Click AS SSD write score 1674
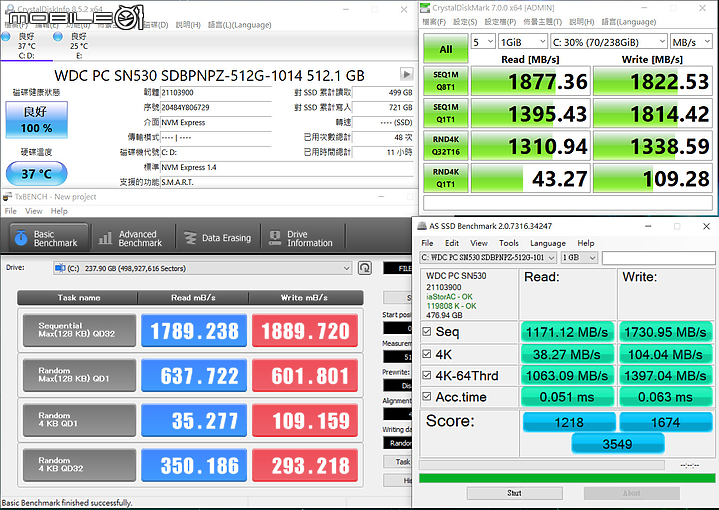Screen dimensions: 719x510 (x=666, y=421)
